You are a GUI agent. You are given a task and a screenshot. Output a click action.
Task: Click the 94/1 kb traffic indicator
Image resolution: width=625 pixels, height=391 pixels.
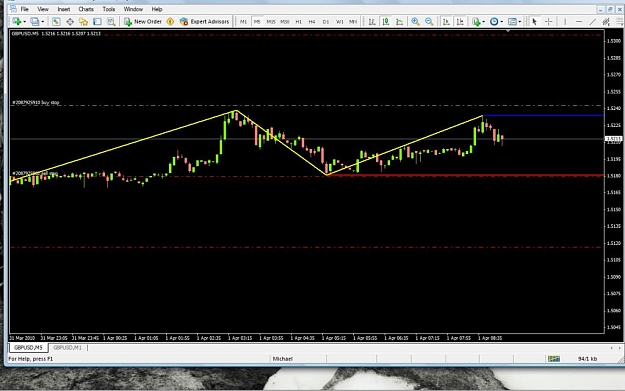click(x=588, y=359)
